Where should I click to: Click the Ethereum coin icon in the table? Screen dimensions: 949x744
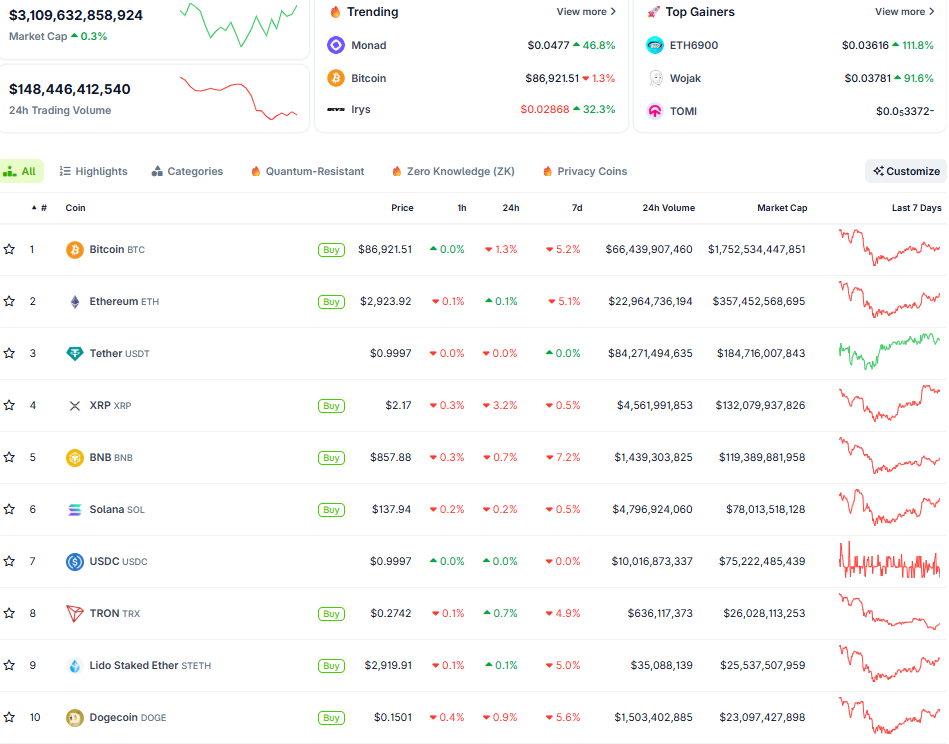(74, 302)
